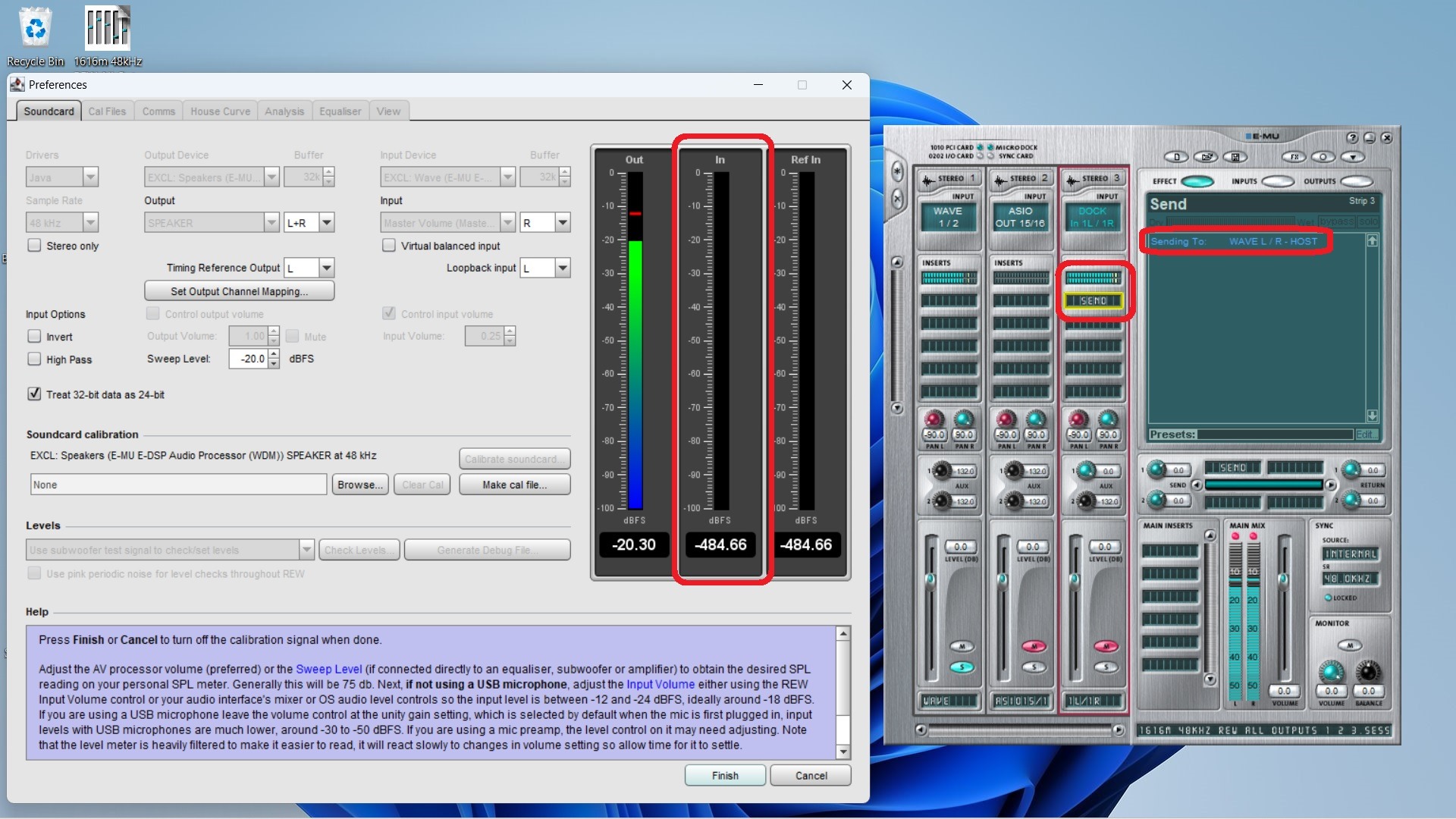This screenshot has height=819, width=1456.
Task: Click the left arrow beside the Send bar
Action: pyautogui.click(x=1197, y=485)
